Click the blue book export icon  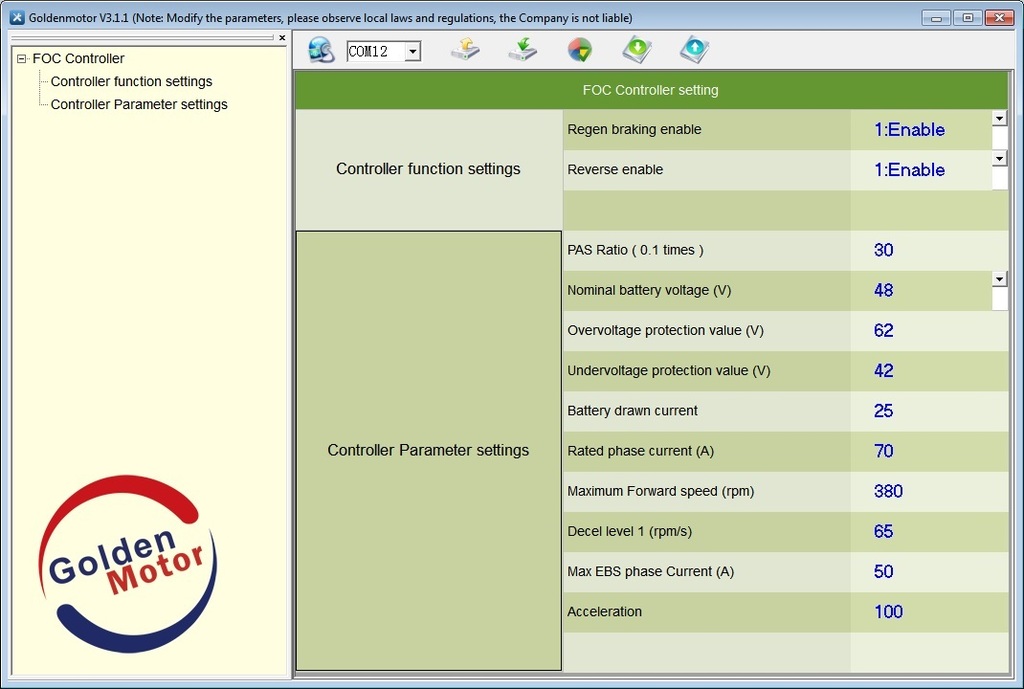[694, 48]
